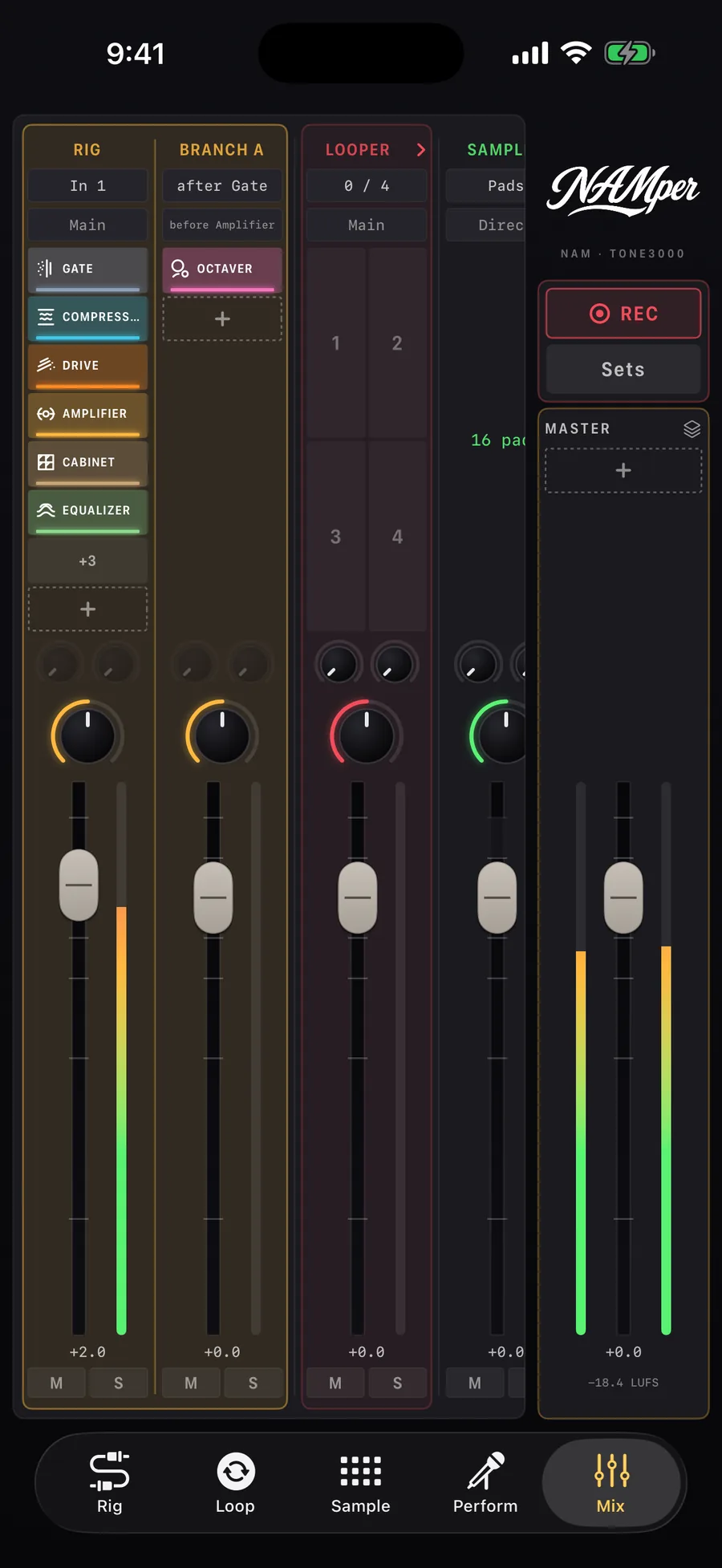Viewport: 722px width, 1568px height.
Task: Expand the Looper panel chevron
Action: 420,150
